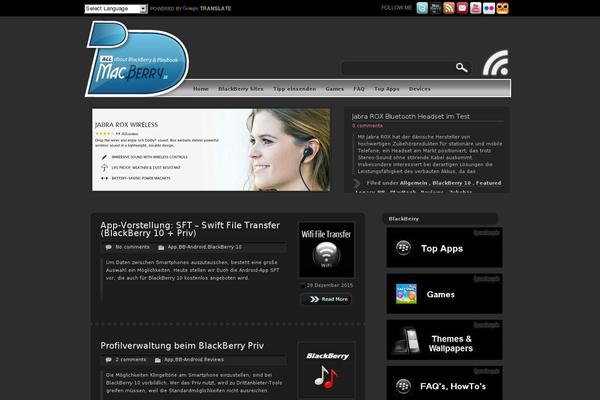Click the MacBerry site logo

[x=137, y=59]
